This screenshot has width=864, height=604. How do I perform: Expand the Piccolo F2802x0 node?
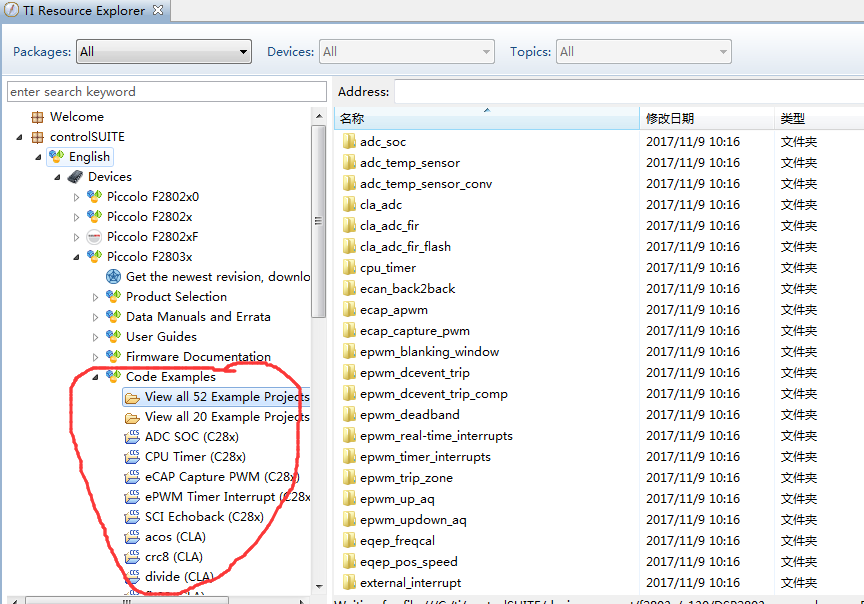coord(76,197)
